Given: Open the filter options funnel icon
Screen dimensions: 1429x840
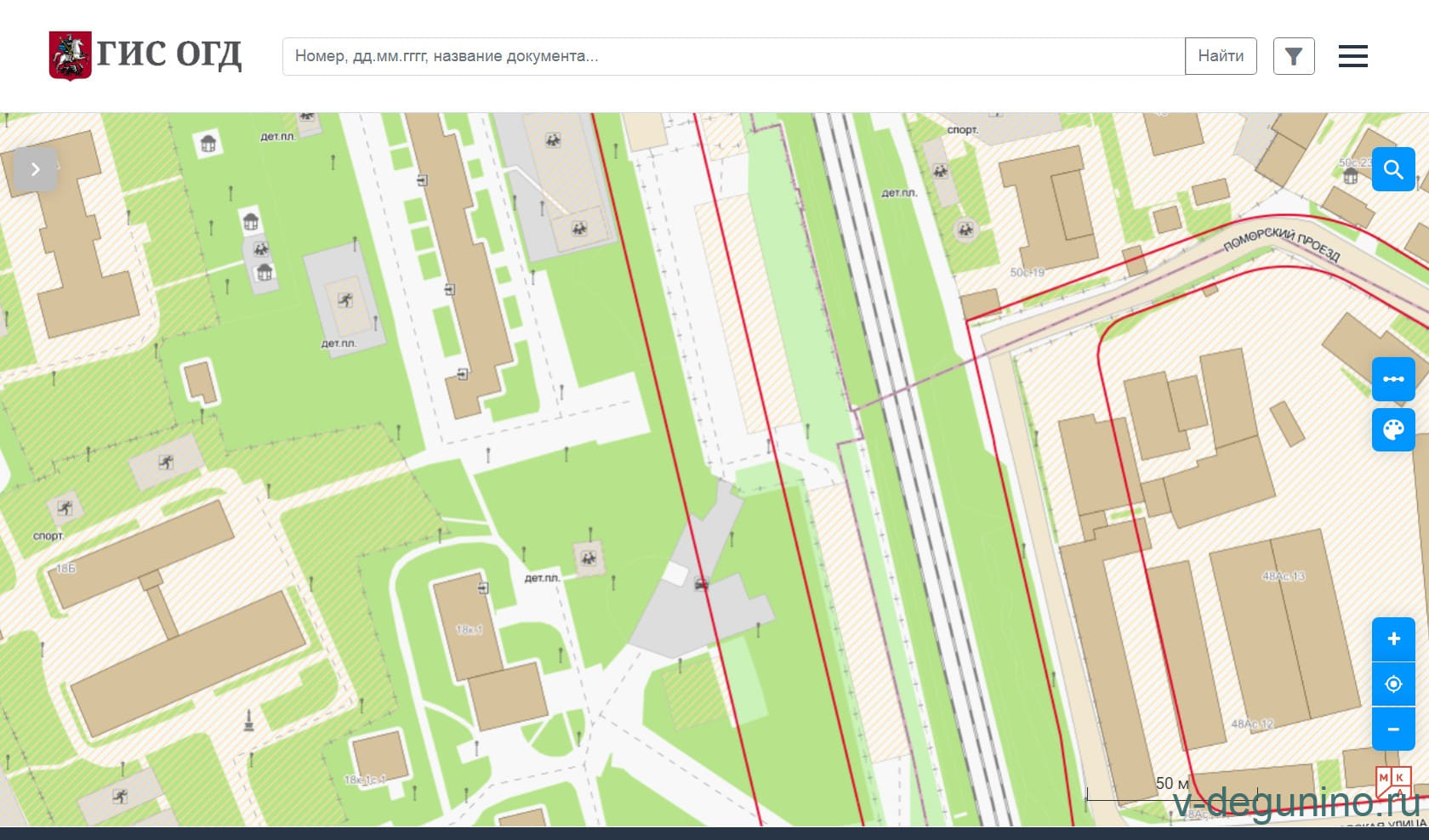Looking at the screenshot, I should pos(1293,56).
